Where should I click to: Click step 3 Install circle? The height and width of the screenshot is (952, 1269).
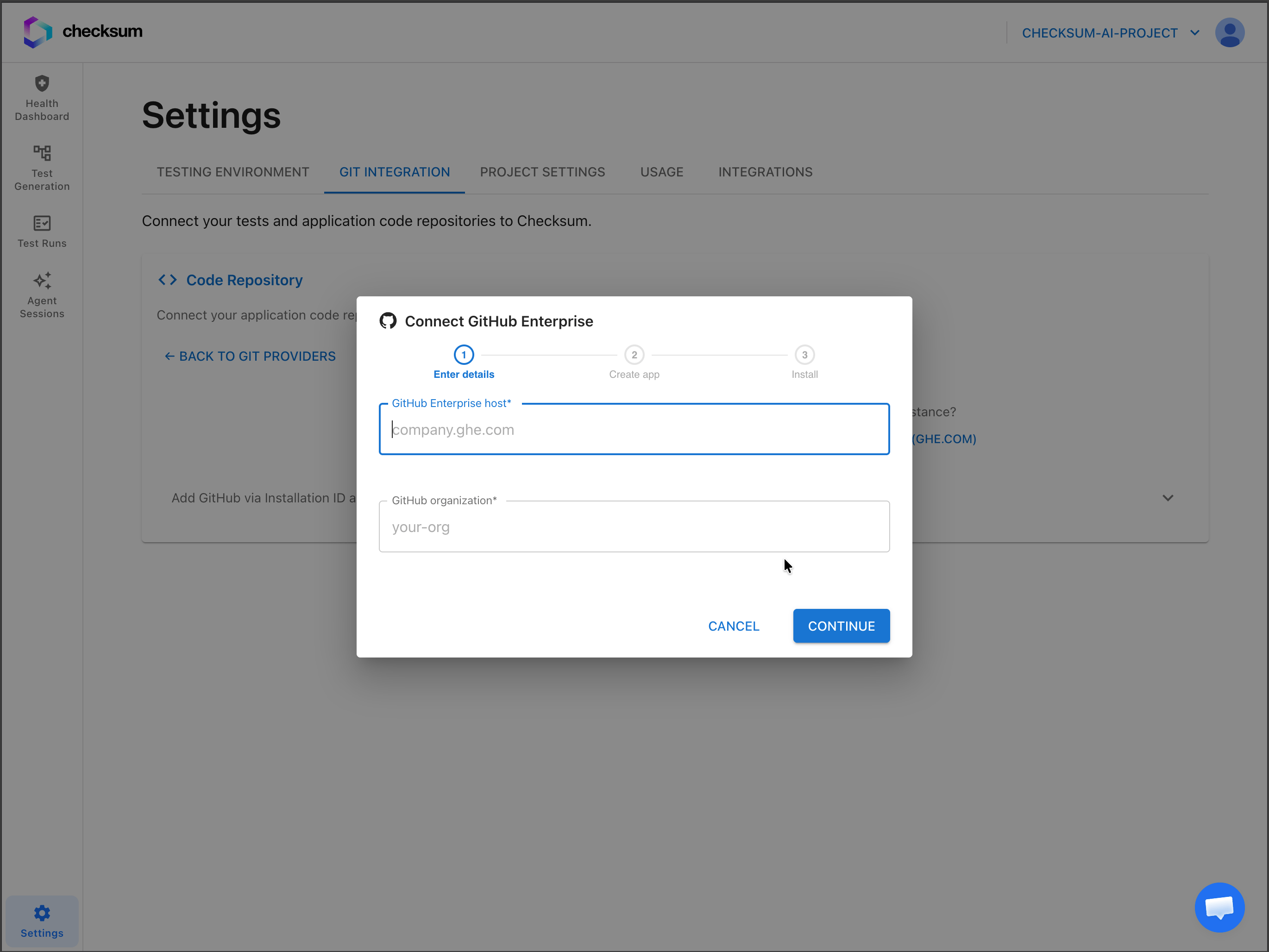point(804,355)
